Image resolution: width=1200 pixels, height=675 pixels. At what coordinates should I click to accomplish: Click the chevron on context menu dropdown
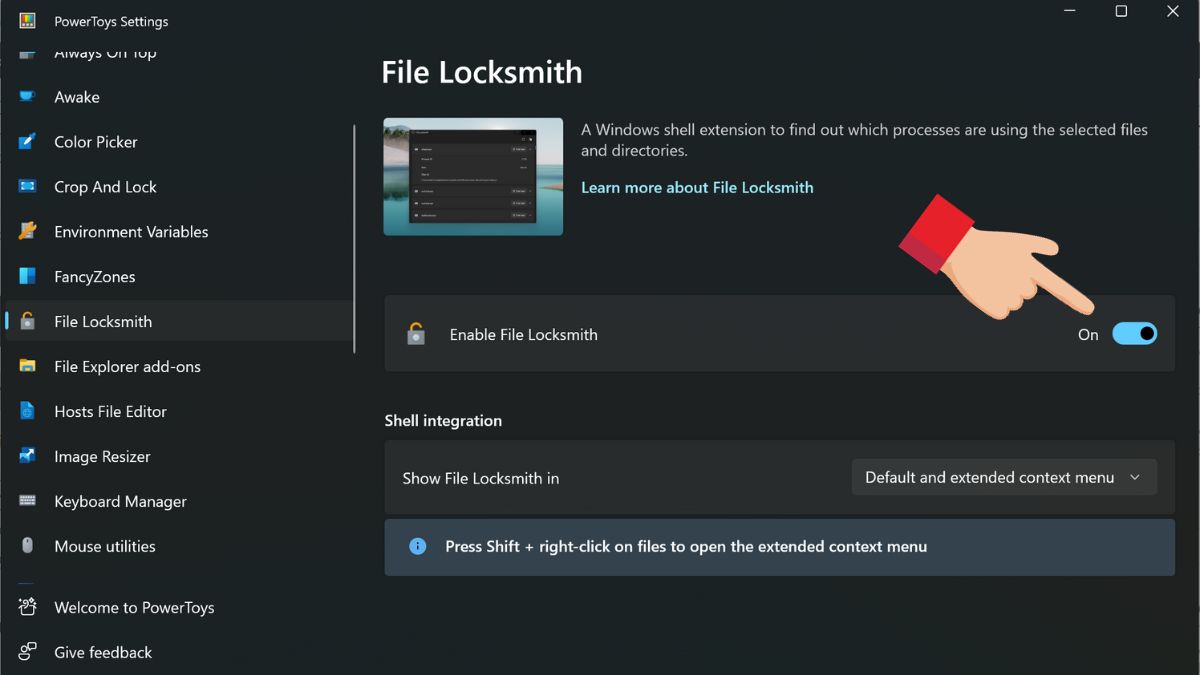tap(1135, 478)
